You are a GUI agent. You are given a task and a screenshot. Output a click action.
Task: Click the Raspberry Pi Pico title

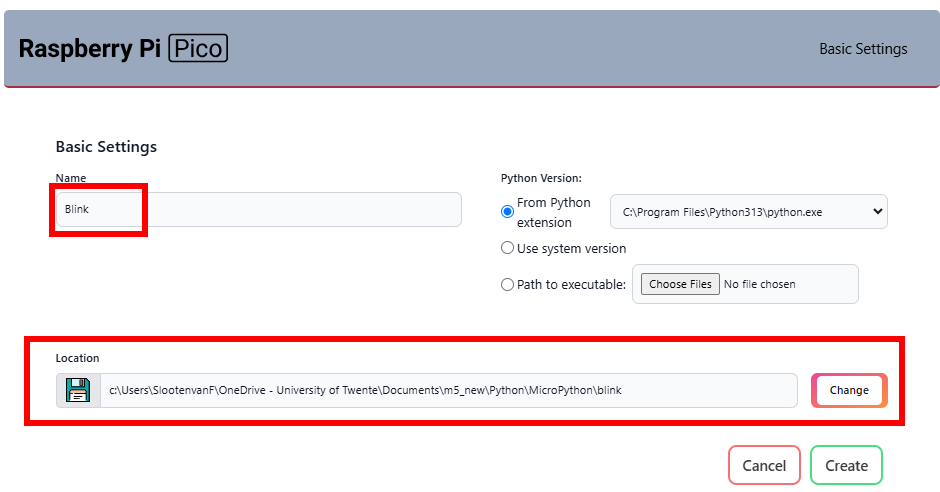coord(123,49)
